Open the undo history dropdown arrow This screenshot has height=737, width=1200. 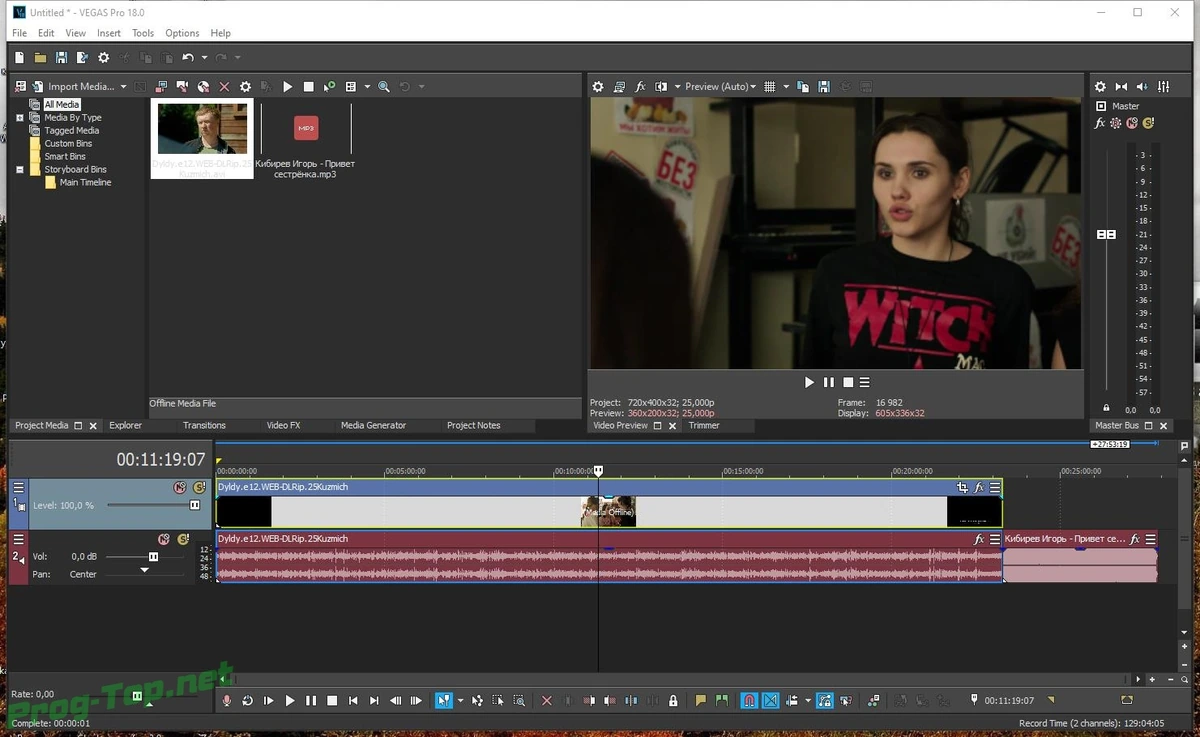204,58
